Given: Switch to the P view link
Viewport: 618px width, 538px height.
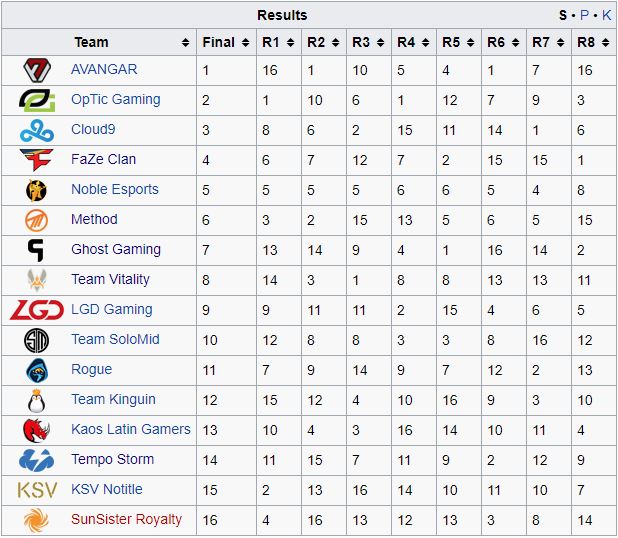Looking at the screenshot, I should [x=584, y=15].
